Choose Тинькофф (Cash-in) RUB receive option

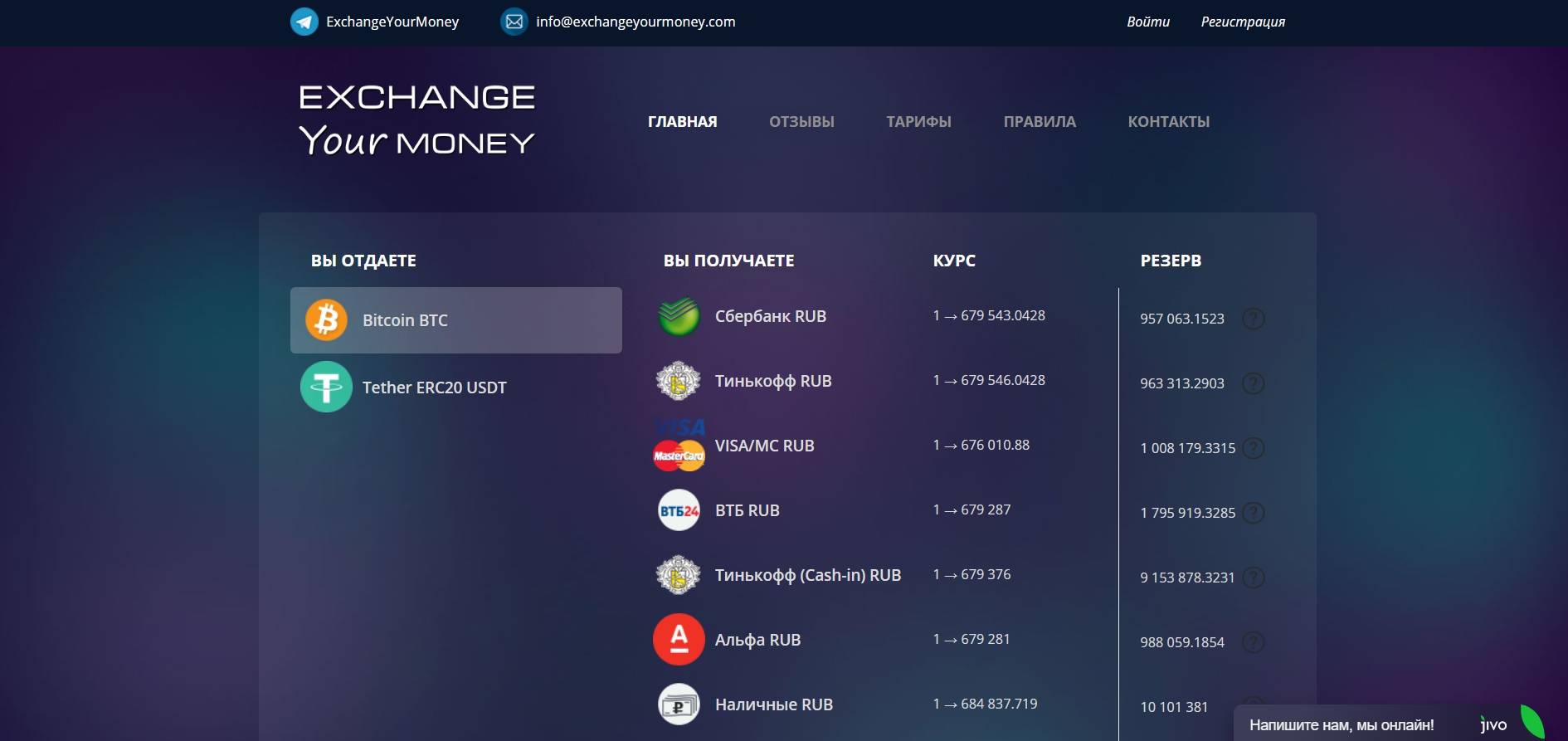point(808,575)
